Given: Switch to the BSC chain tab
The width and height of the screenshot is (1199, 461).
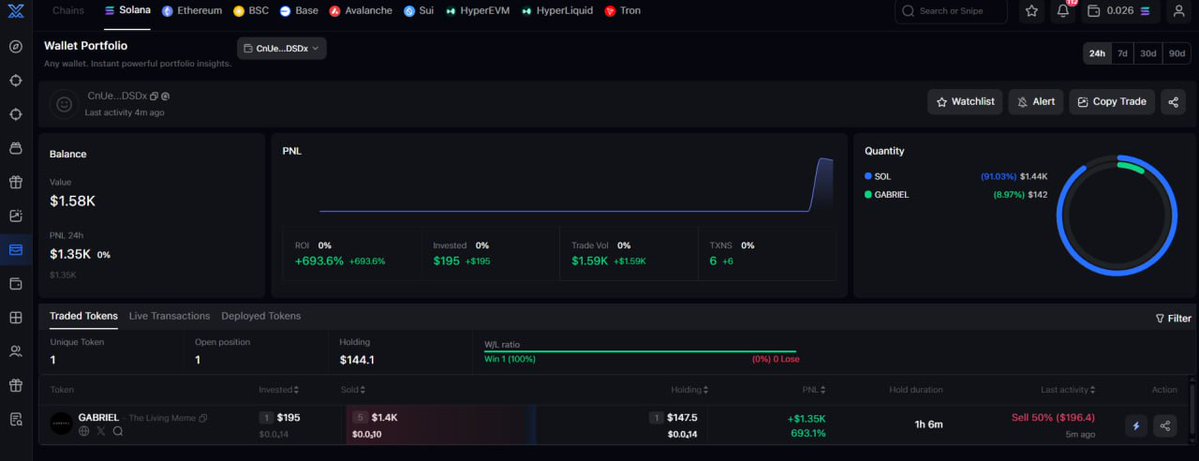Looking at the screenshot, I should 251,11.
